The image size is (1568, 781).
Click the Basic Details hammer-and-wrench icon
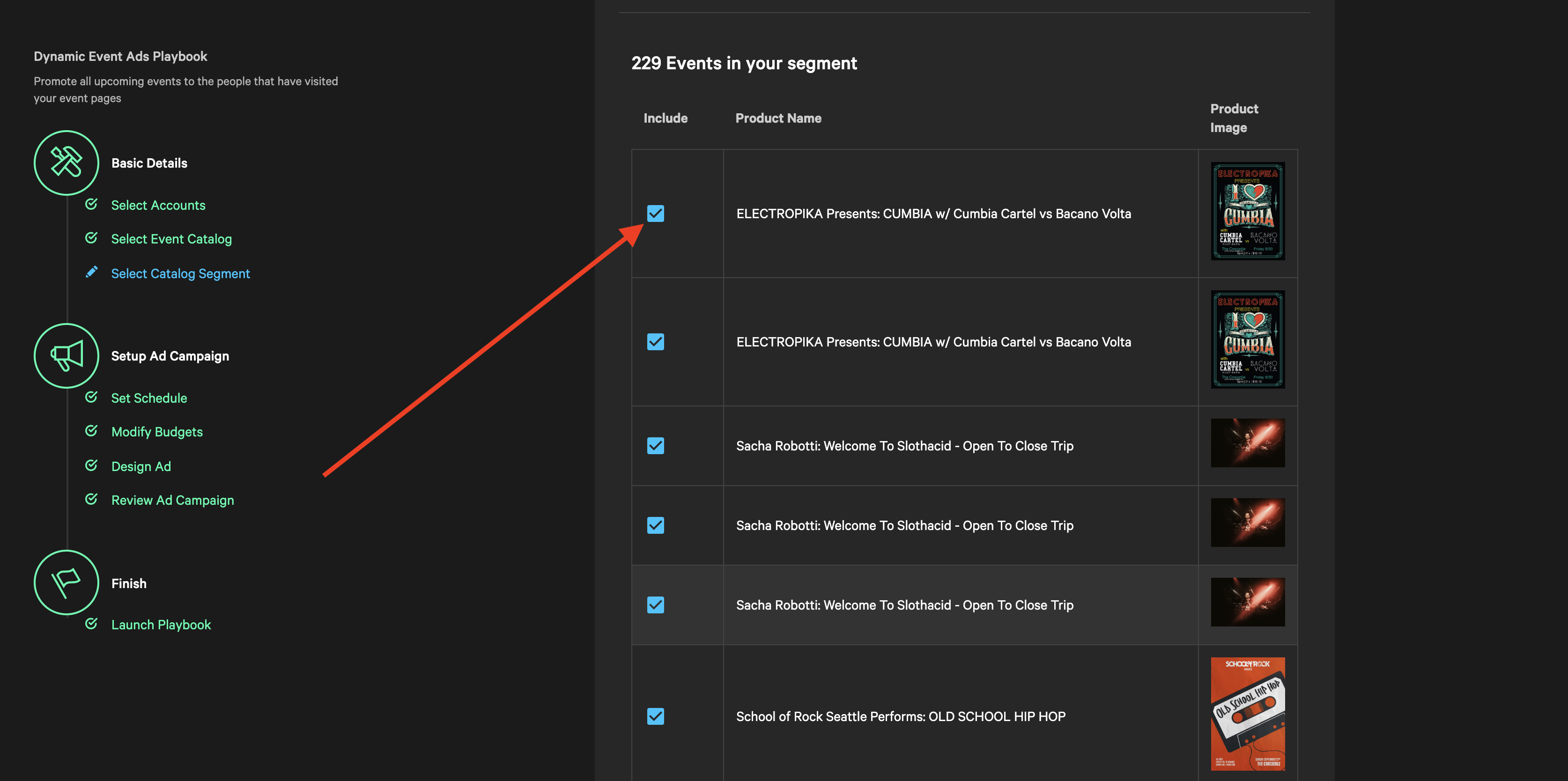tap(67, 162)
